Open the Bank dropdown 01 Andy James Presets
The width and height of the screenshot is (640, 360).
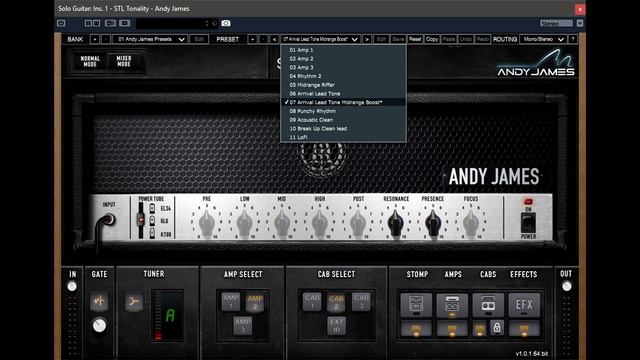[x=149, y=39]
